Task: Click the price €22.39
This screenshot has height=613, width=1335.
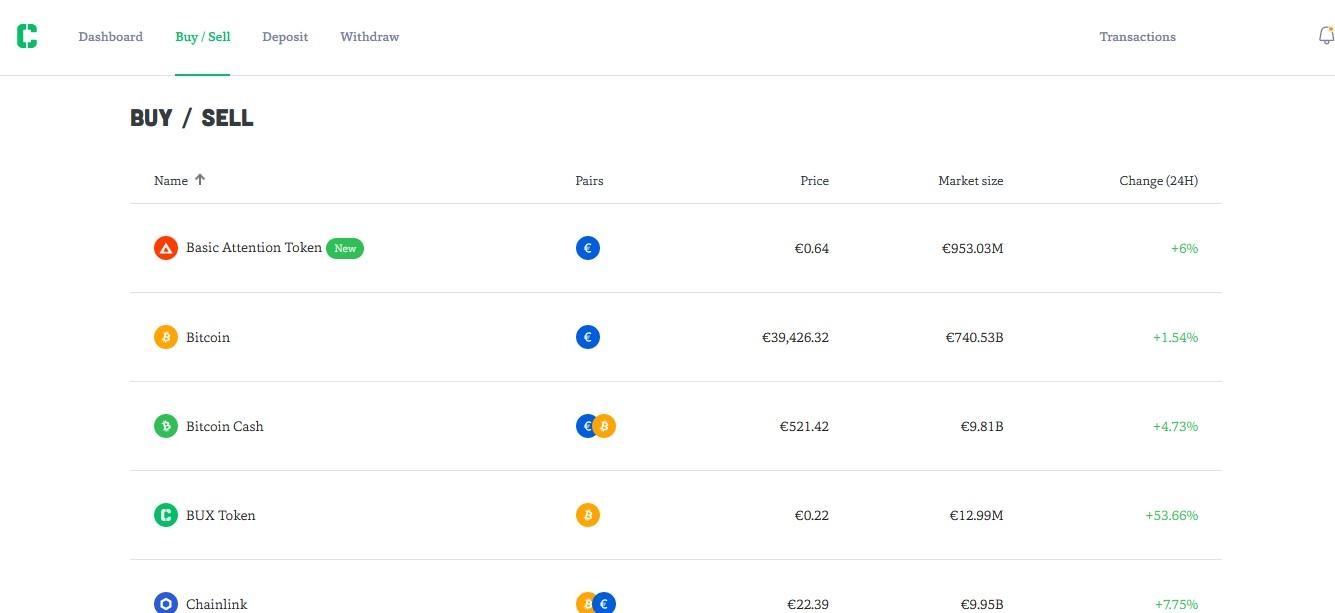Action: (x=808, y=604)
